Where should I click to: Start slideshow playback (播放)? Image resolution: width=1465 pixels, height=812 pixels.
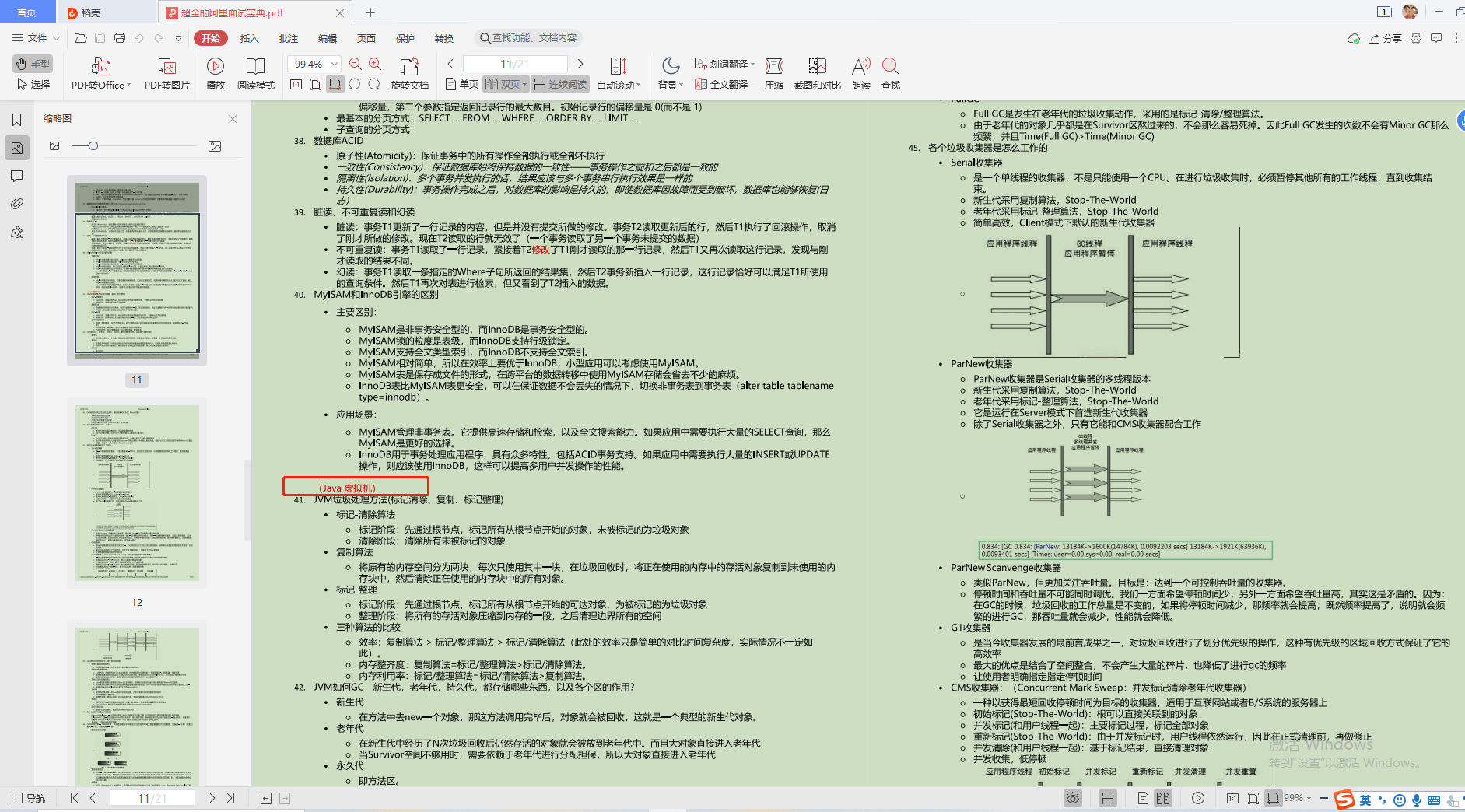coord(216,74)
